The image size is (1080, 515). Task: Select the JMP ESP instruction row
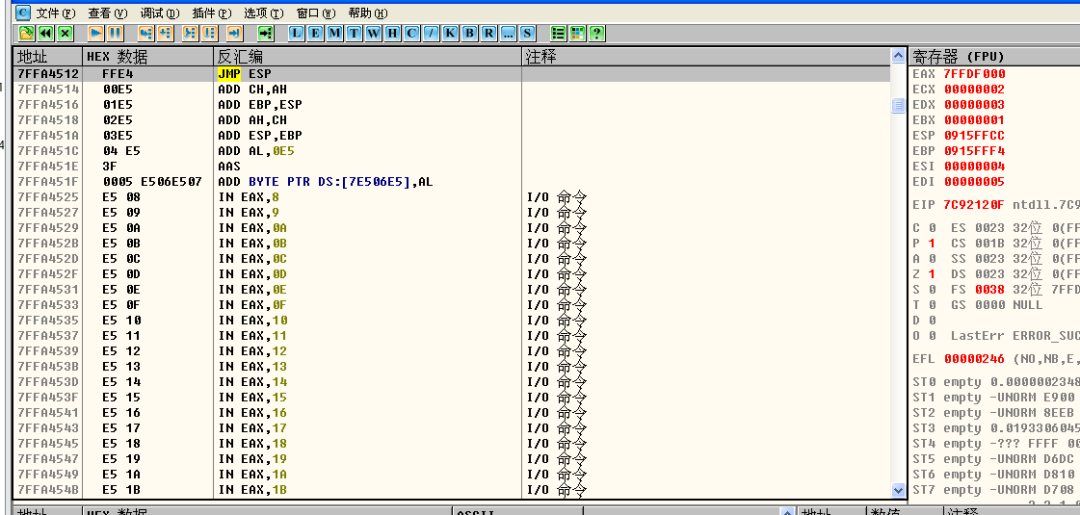pos(452,74)
